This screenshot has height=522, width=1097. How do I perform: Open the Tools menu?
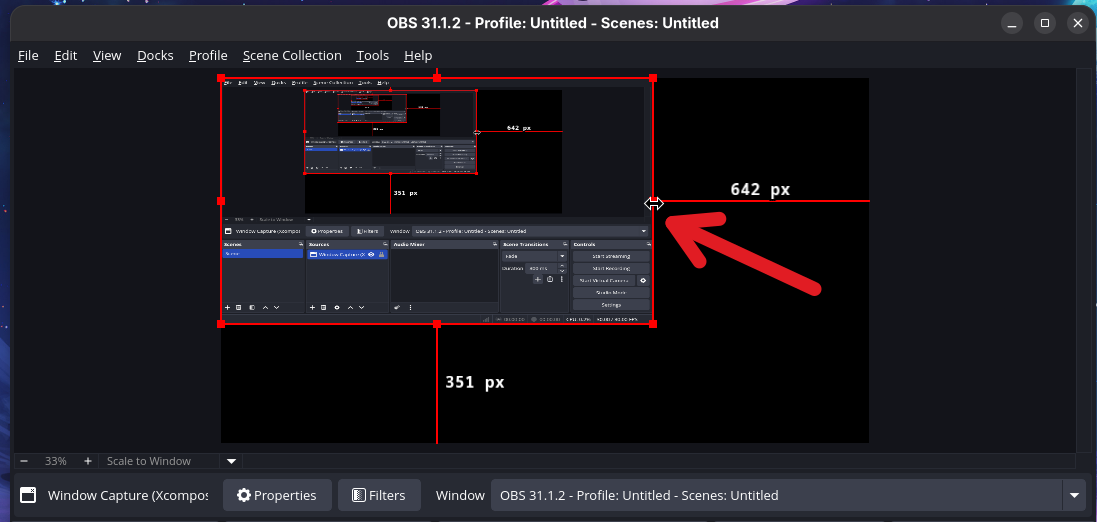click(372, 55)
